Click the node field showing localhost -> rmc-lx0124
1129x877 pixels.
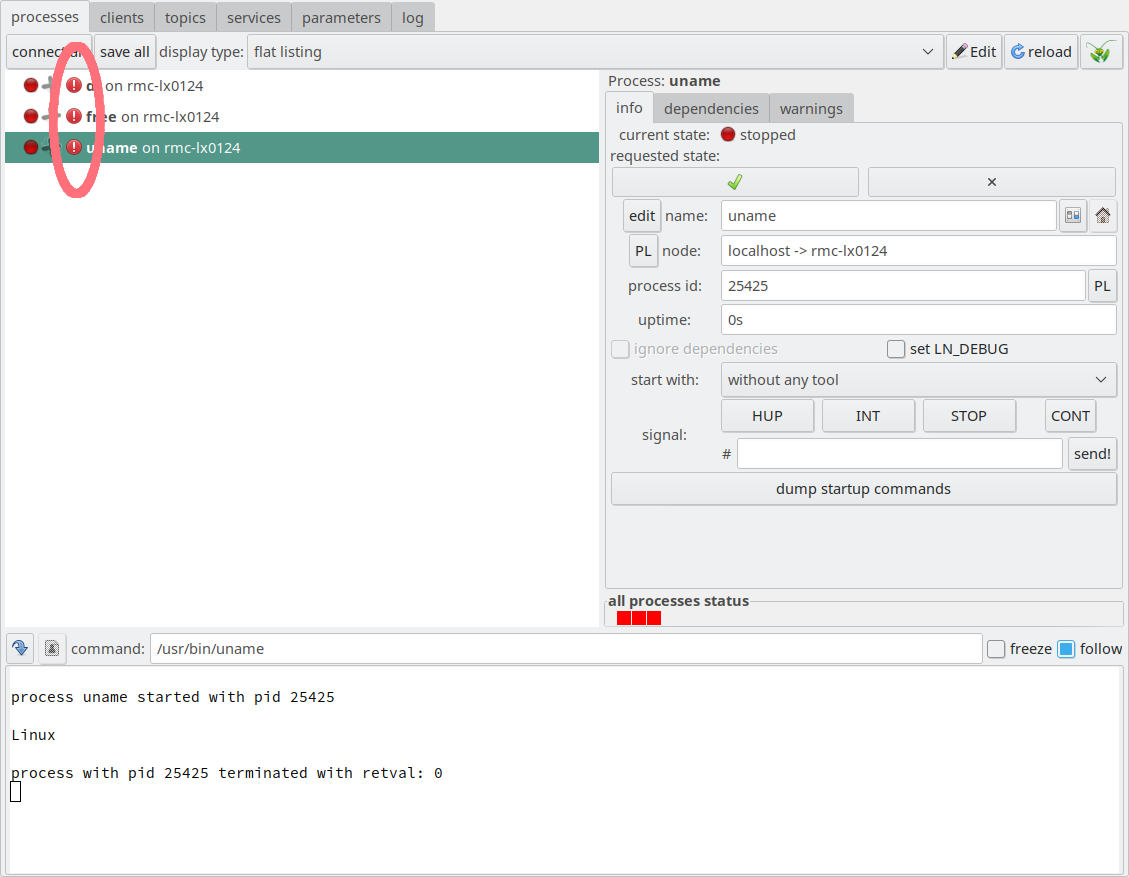[x=919, y=251]
